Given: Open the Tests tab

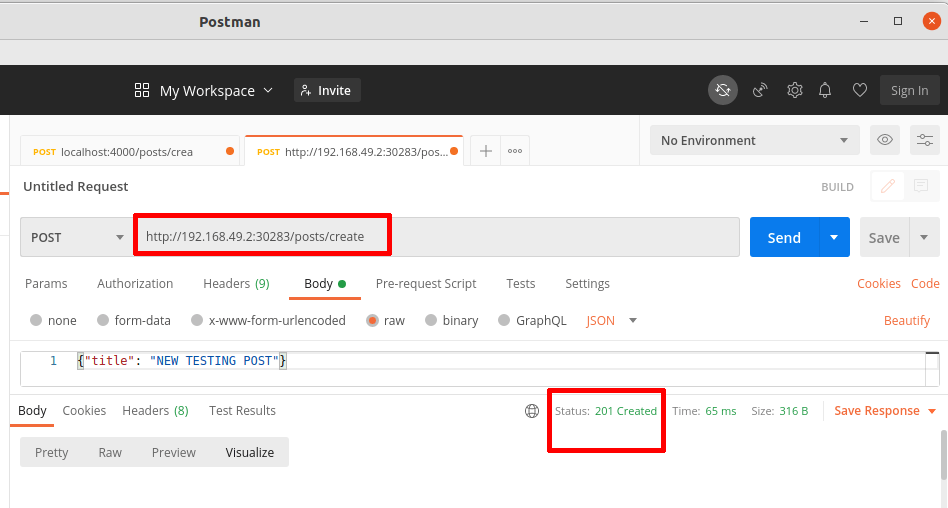Looking at the screenshot, I should tap(521, 284).
